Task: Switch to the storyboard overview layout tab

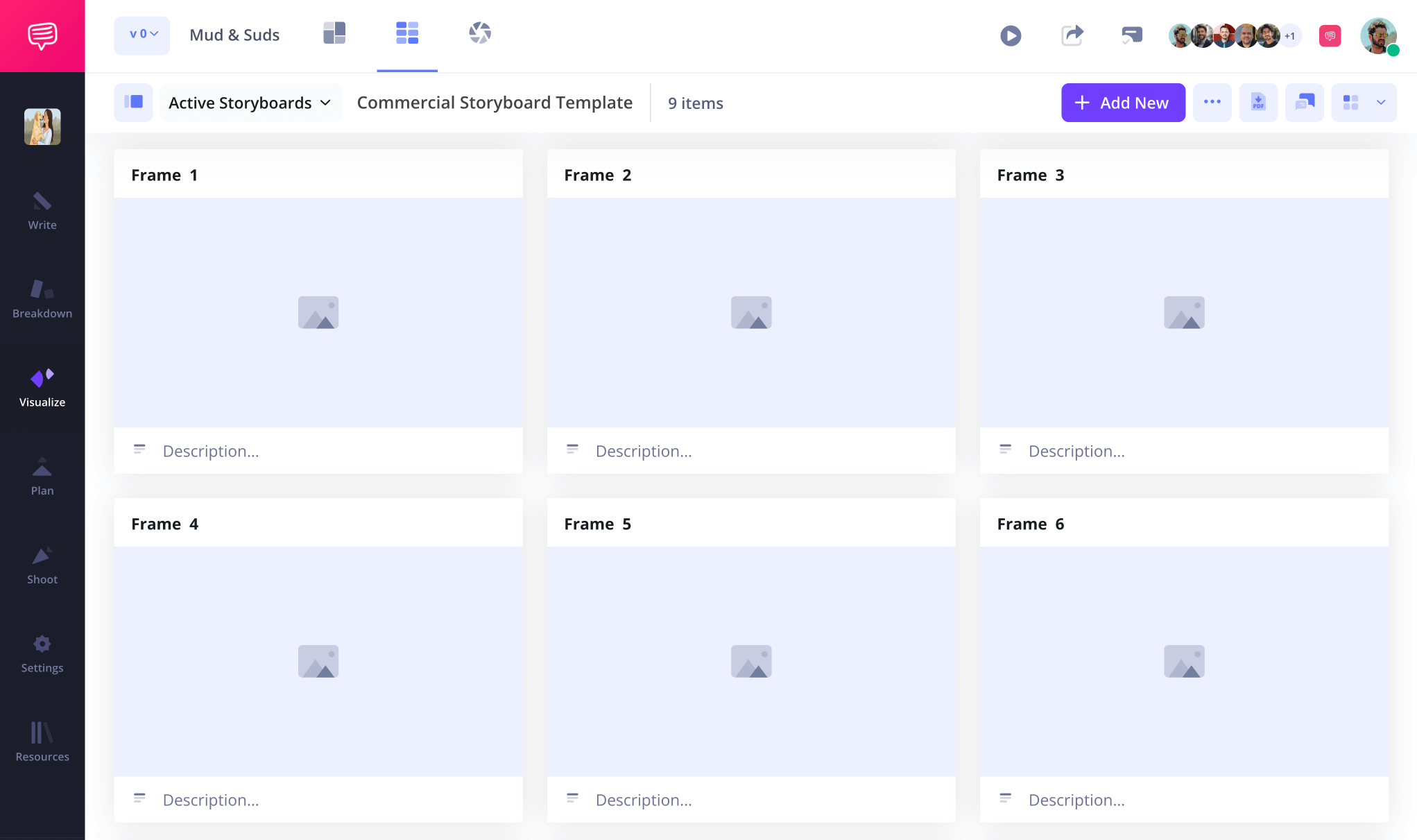Action: [x=334, y=33]
